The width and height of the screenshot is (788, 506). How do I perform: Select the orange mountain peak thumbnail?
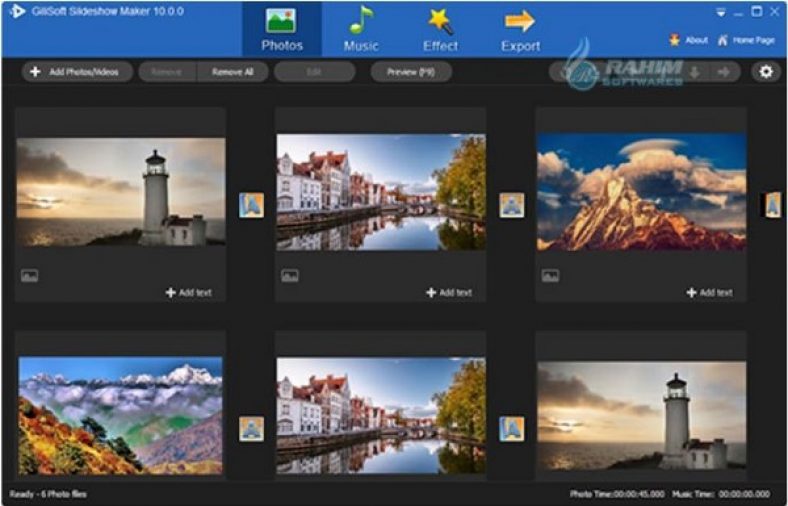[x=642, y=192]
